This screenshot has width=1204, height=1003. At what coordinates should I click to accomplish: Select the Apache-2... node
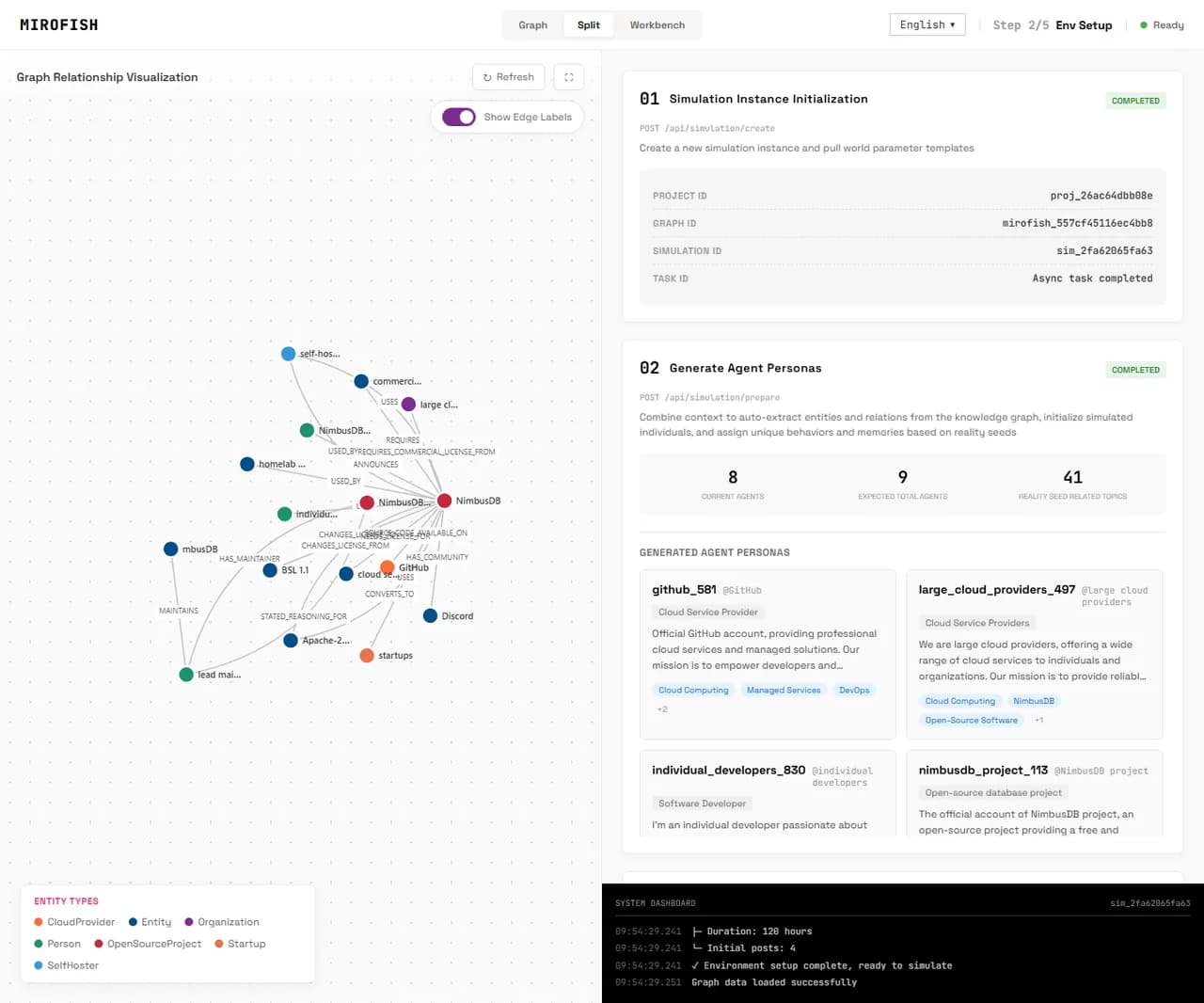pyautogui.click(x=291, y=641)
